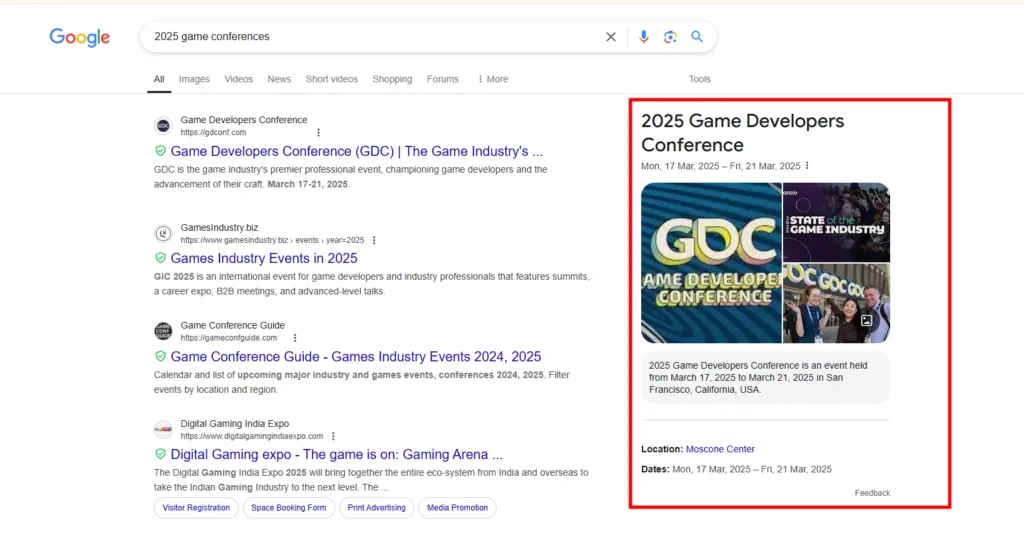Open Game Conference Guide result link
The width and height of the screenshot is (1024, 542).
356,357
